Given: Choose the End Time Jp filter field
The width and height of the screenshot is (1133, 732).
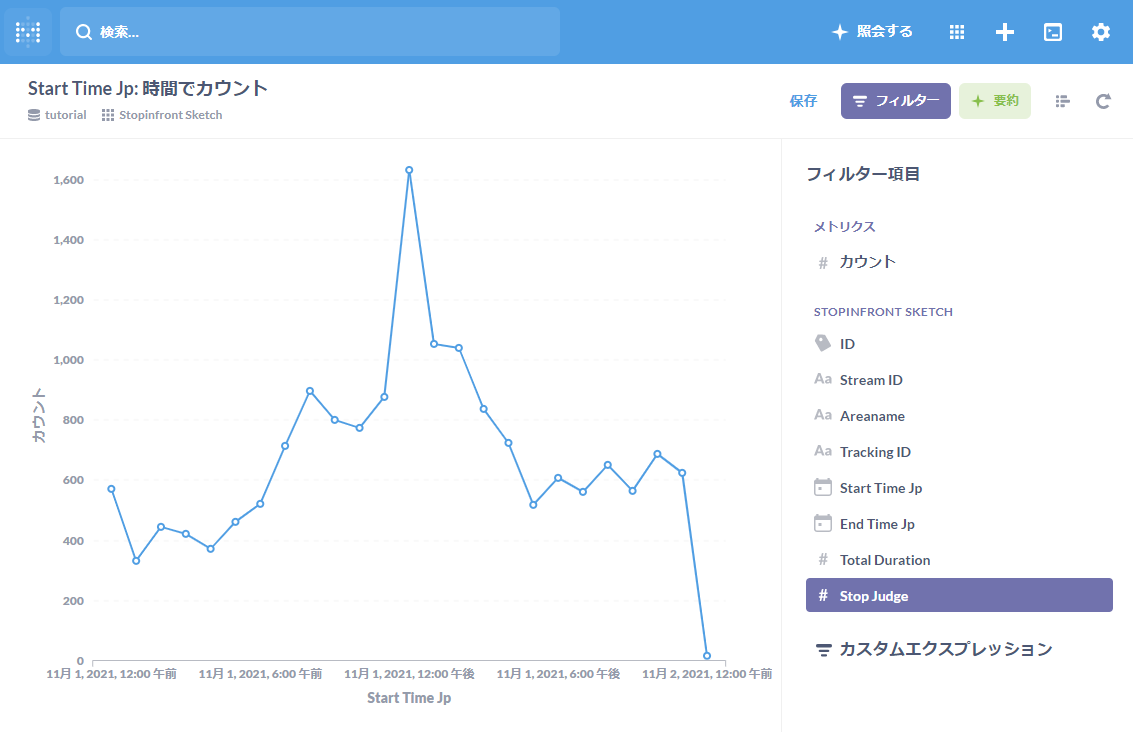Looking at the screenshot, I should click(876, 524).
